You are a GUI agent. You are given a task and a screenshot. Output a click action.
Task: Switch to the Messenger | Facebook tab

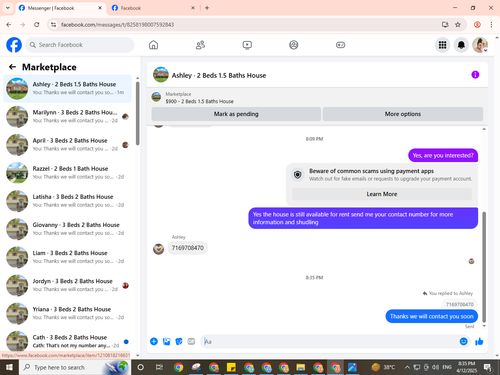(60, 8)
